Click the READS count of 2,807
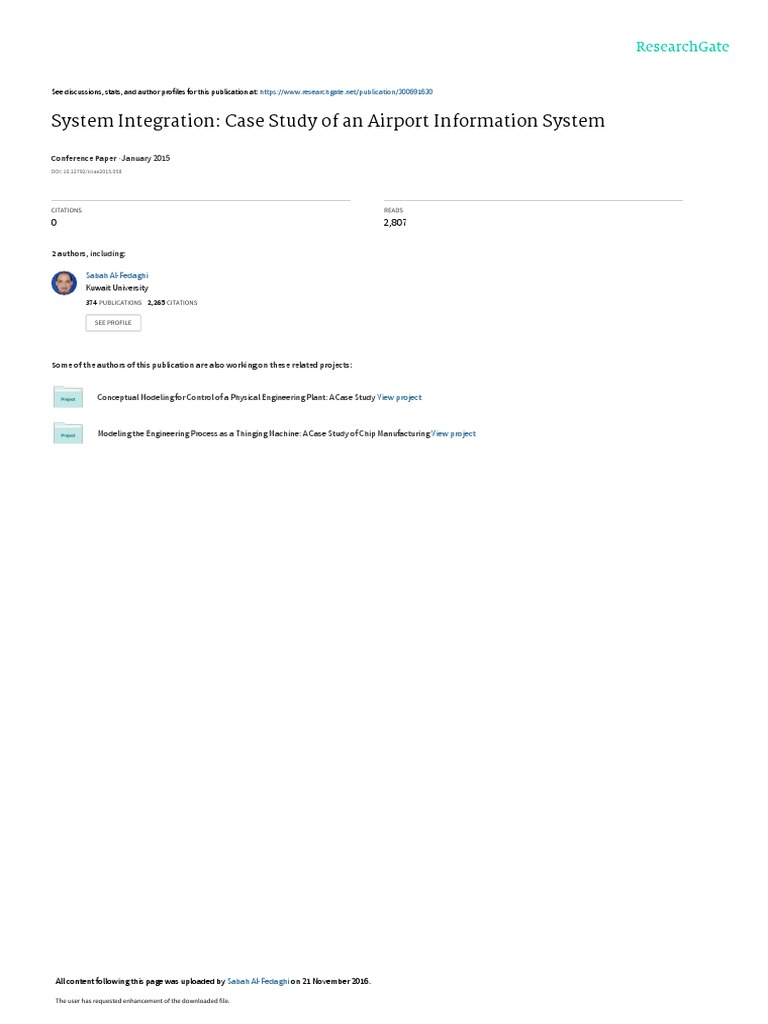The image size is (768, 1024). 395,223
